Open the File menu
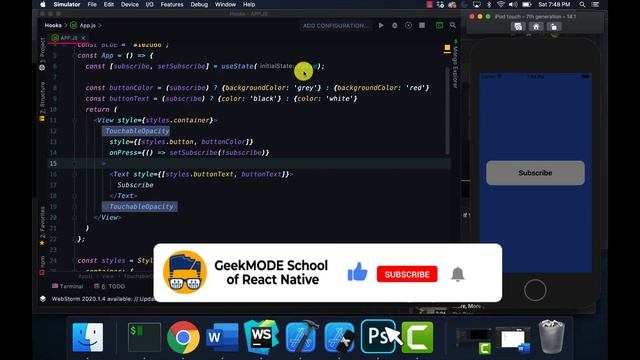This screenshot has height=360, width=640. 92,4
